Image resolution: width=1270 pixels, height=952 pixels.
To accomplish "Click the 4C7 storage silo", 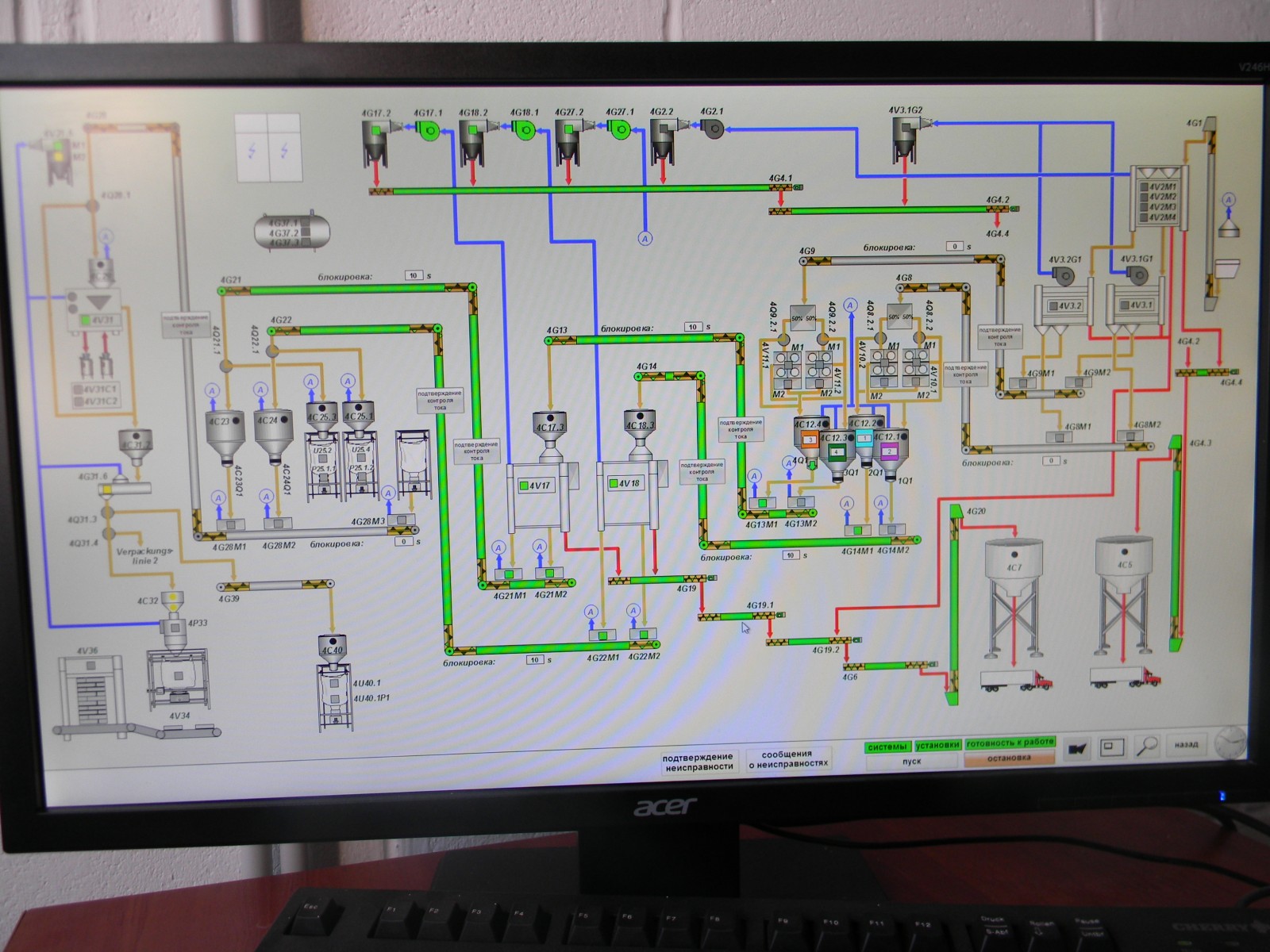I will (x=1014, y=597).
